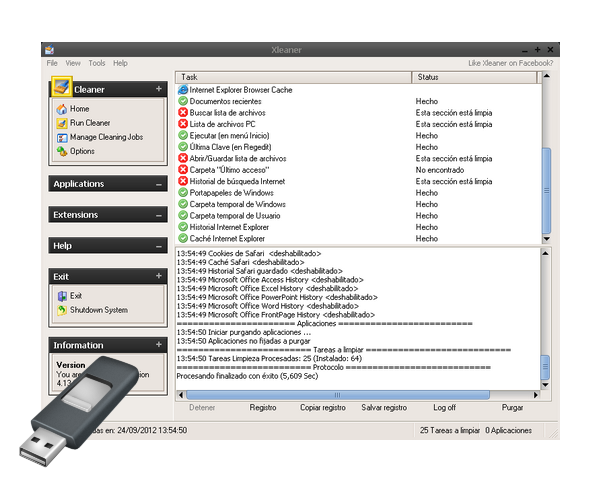This screenshot has width=600, height=500.
Task: Click the Purgar button
Action: [x=512, y=408]
